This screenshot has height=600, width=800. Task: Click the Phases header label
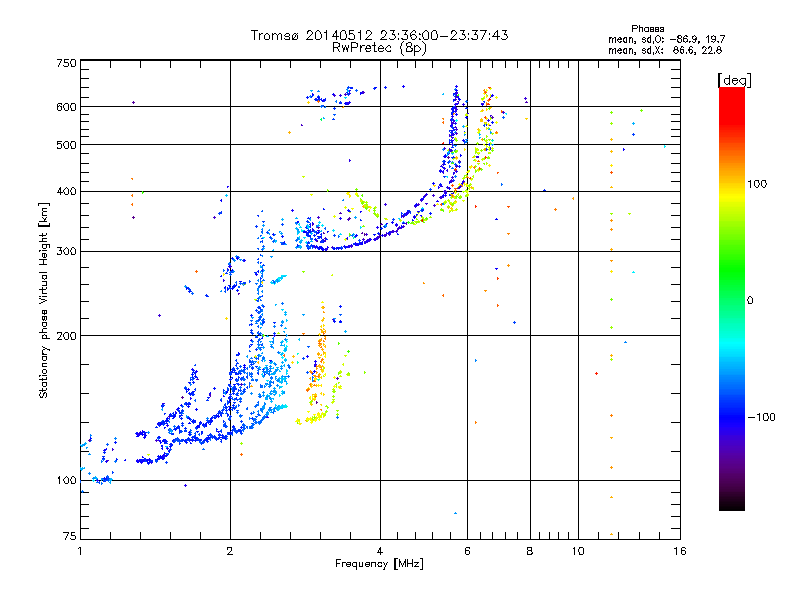(x=647, y=29)
